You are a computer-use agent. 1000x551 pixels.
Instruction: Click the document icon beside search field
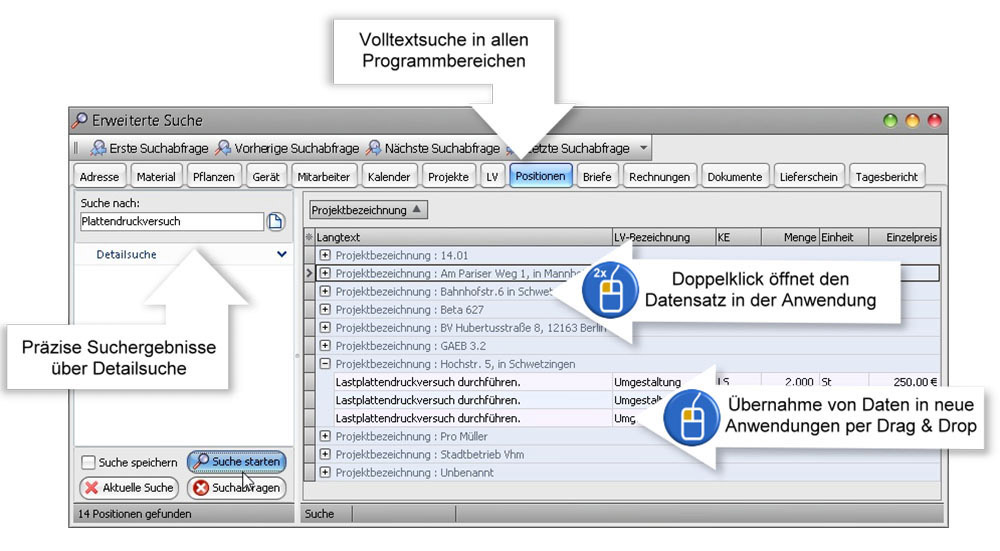(275, 222)
